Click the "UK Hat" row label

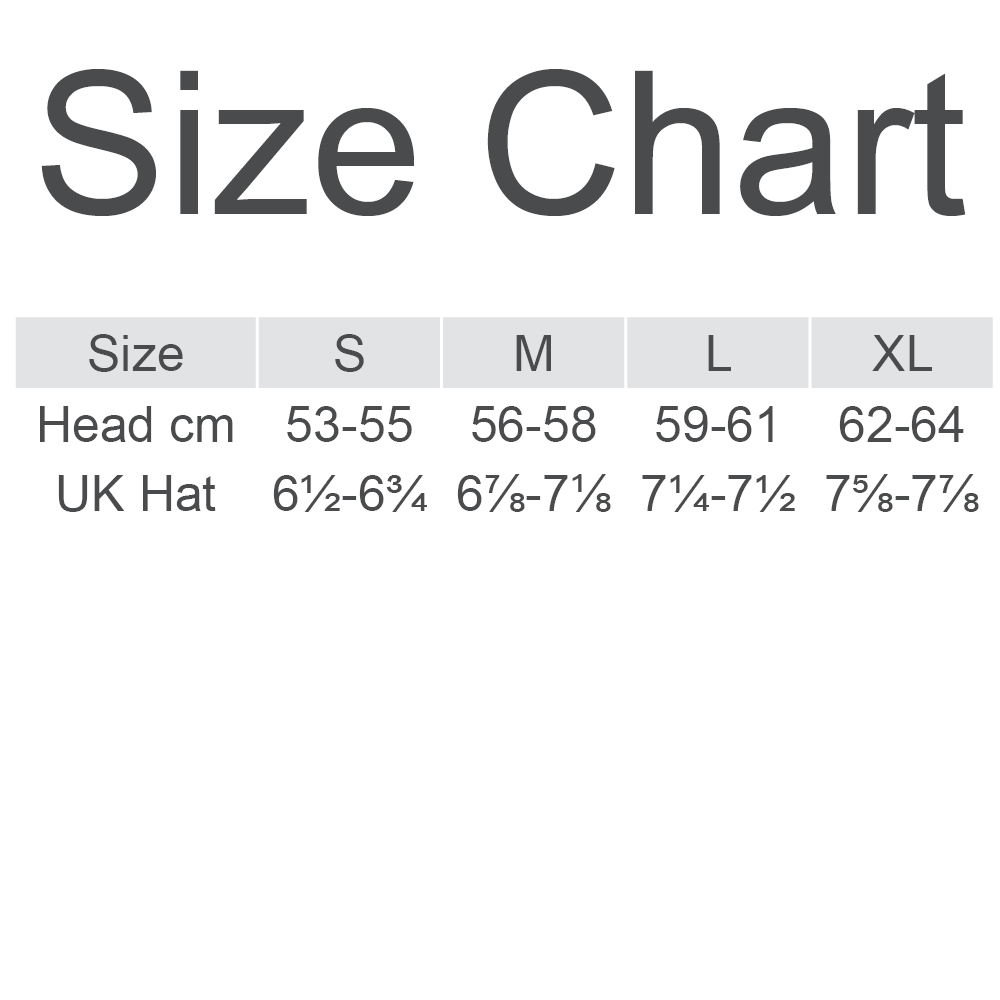tap(136, 495)
